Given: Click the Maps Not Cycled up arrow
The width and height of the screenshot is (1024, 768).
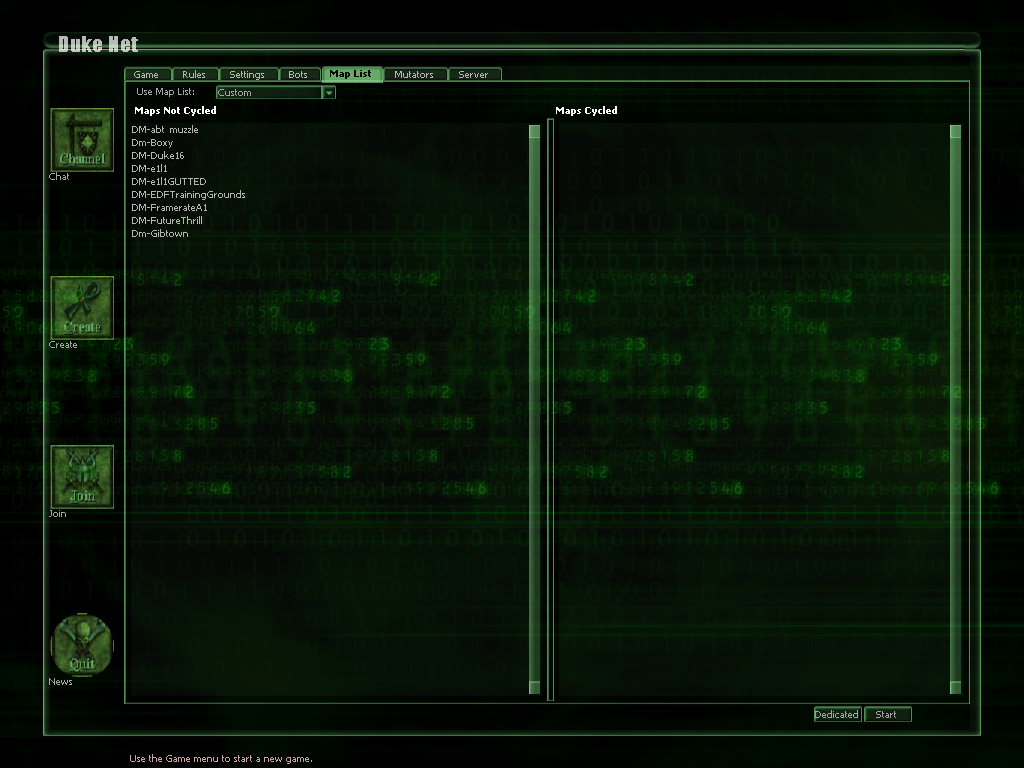Looking at the screenshot, I should coord(534,132).
